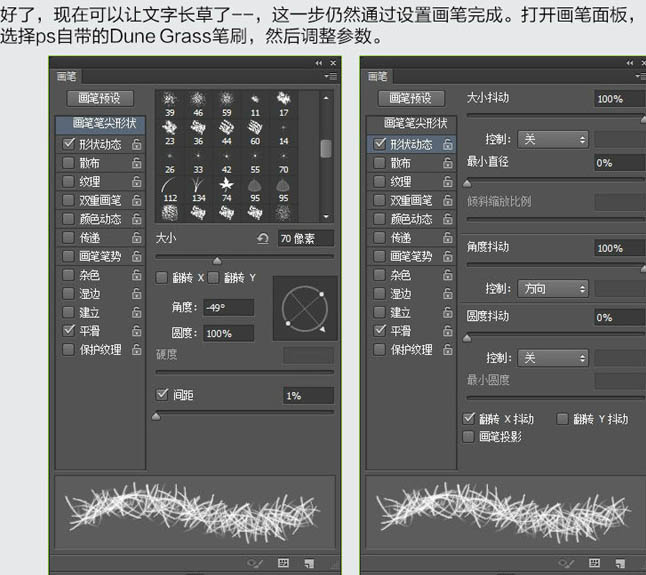Check 翻转 X option in left panel
The height and width of the screenshot is (575, 646).
(x=162, y=278)
